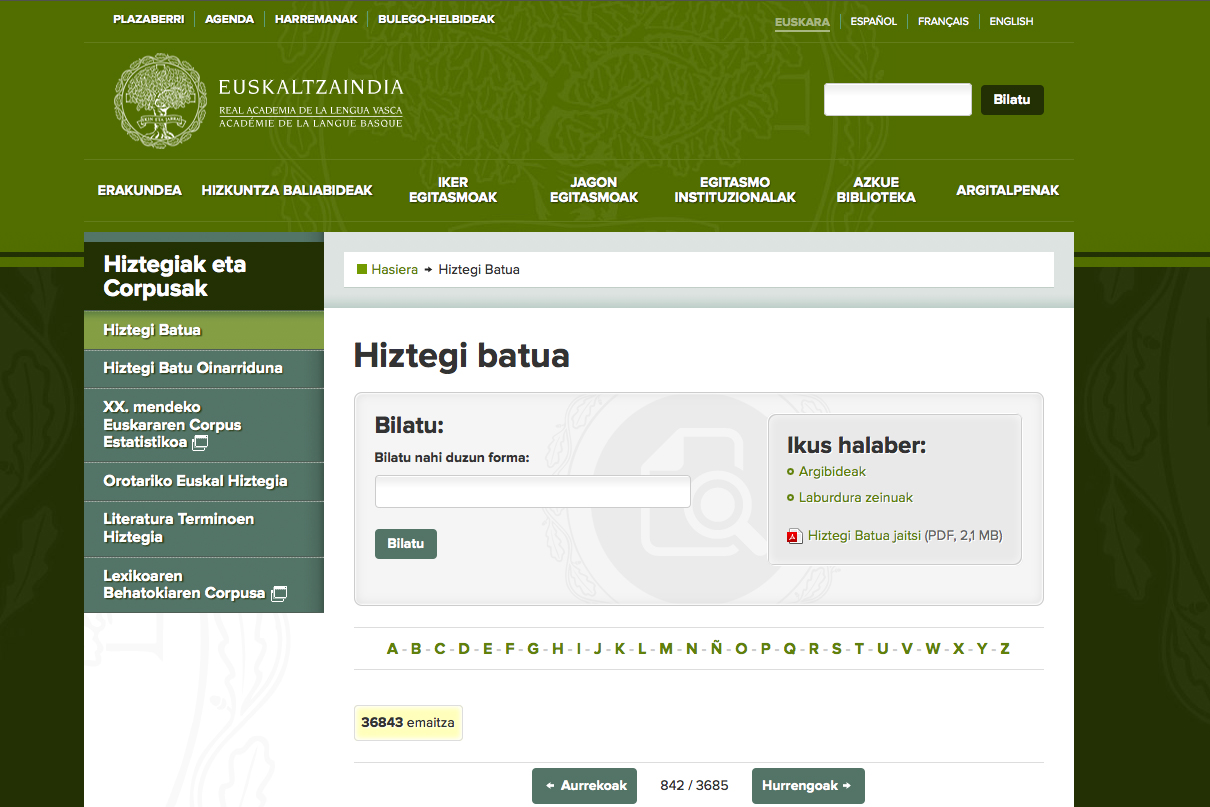Select Orotariko Euskal Hiztegia in sidebar
Screen dimensions: 1210x807
(195, 481)
